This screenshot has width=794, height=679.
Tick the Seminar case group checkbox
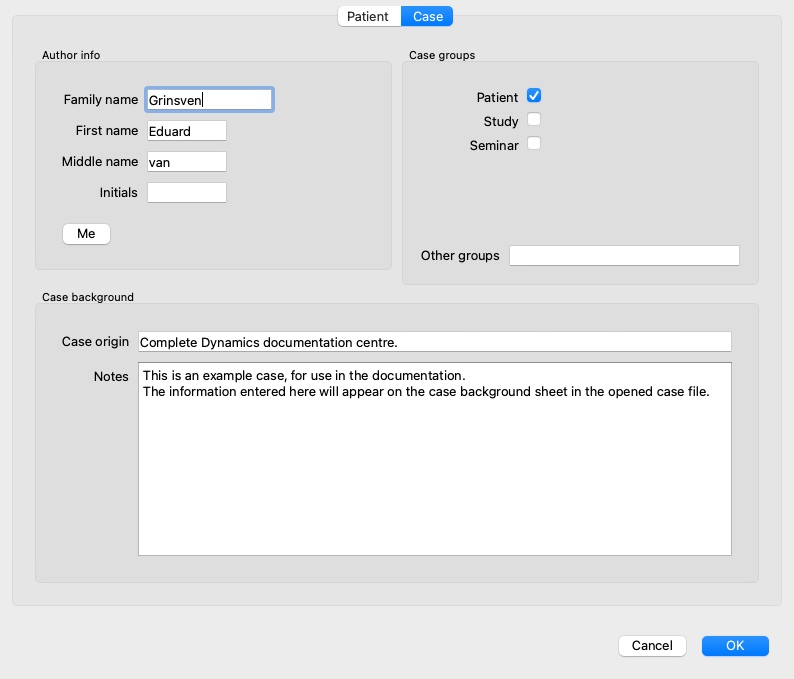click(534, 144)
